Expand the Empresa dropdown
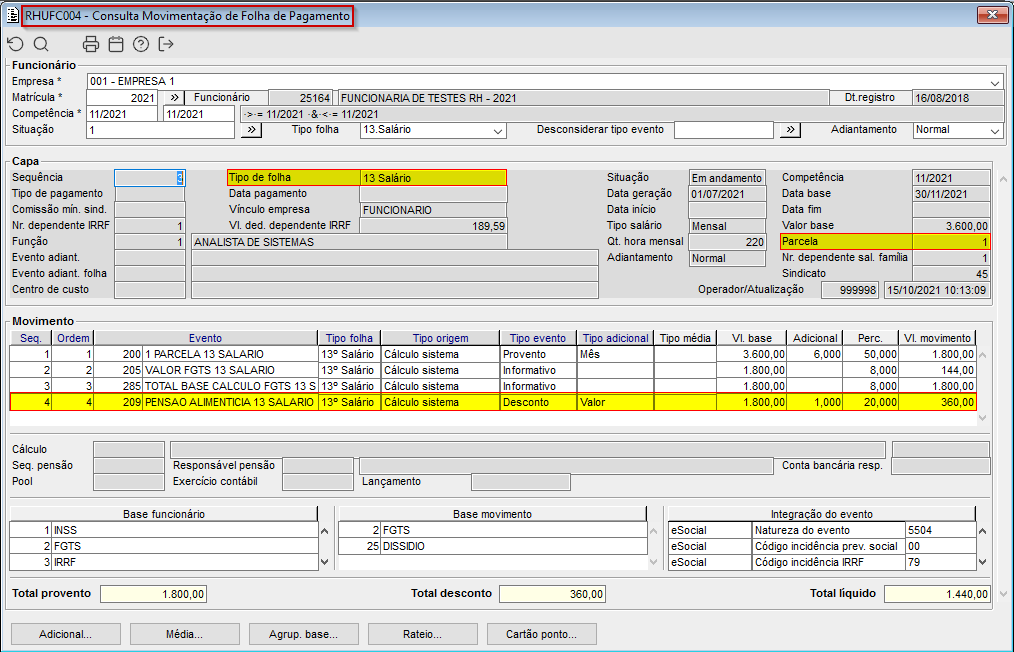Viewport: 1014px width, 652px height. [995, 82]
